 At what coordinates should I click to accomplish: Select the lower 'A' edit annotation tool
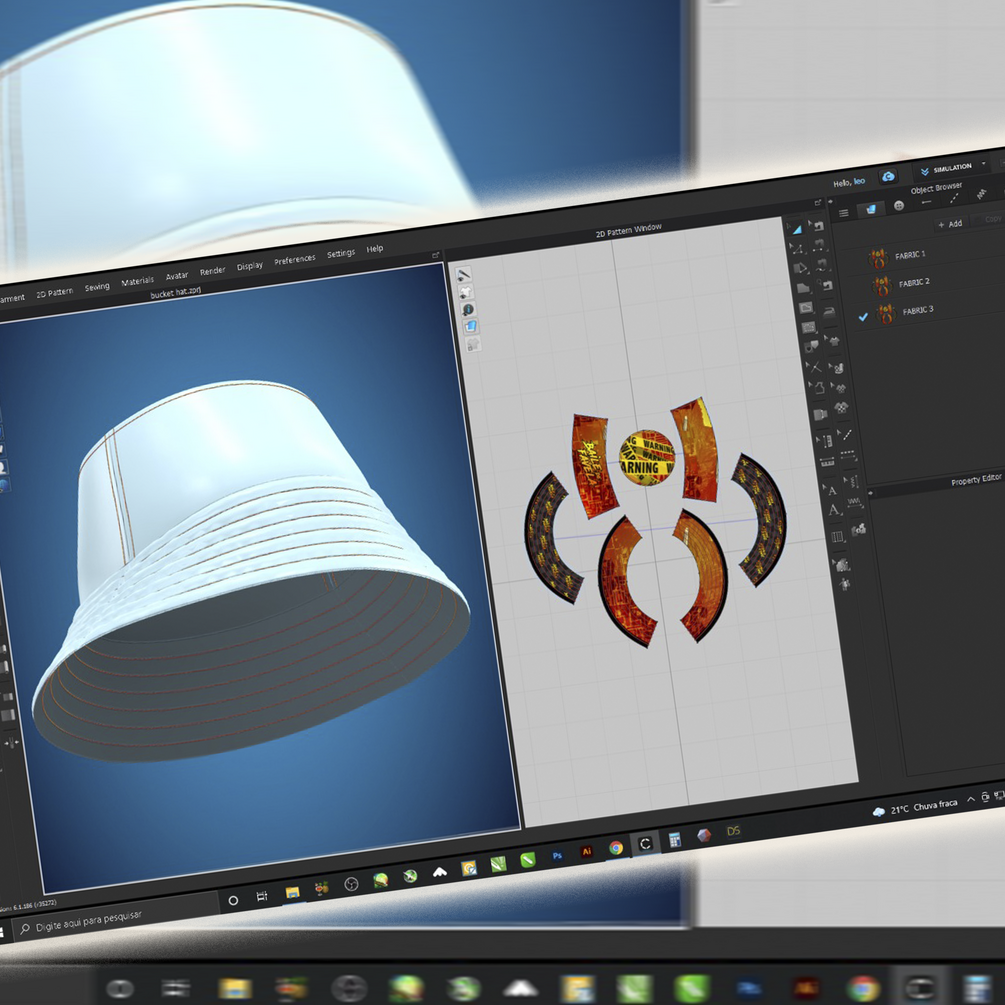[x=833, y=510]
